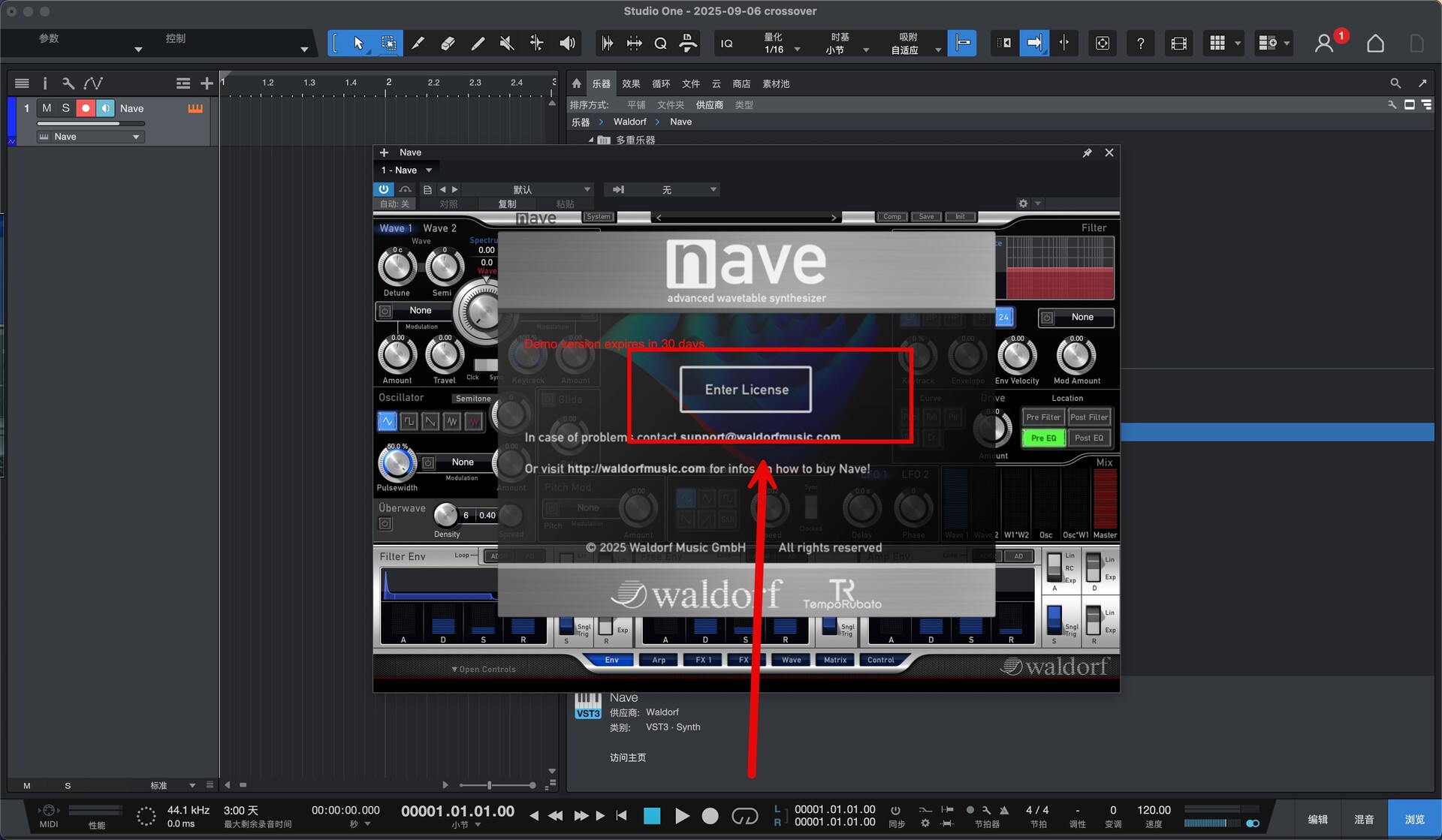
Task: Toggle monitor on Nave track
Action: coord(105,108)
